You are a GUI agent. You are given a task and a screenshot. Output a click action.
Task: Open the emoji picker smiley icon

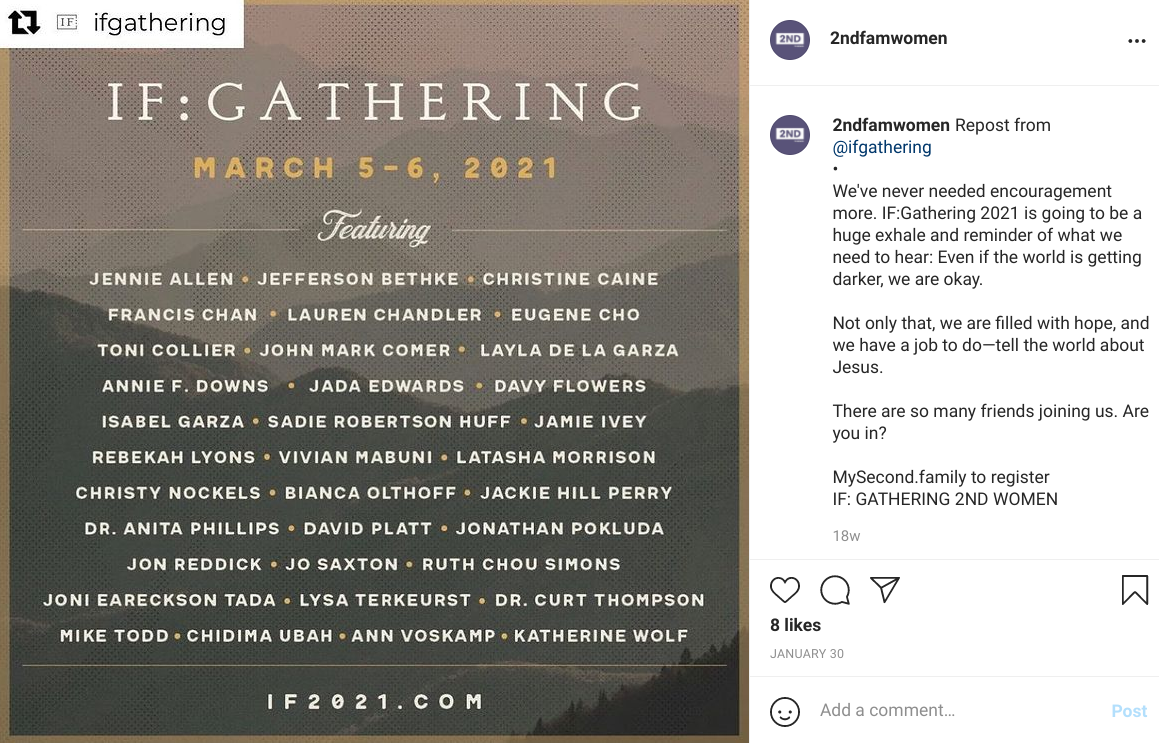786,711
